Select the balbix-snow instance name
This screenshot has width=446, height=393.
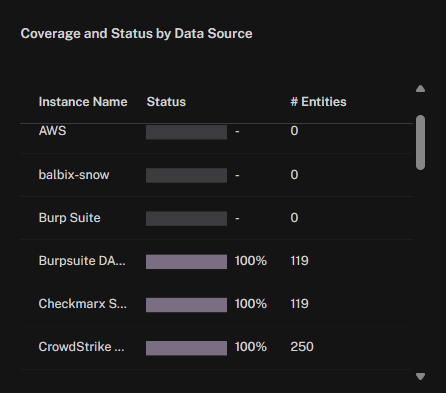tap(74, 175)
